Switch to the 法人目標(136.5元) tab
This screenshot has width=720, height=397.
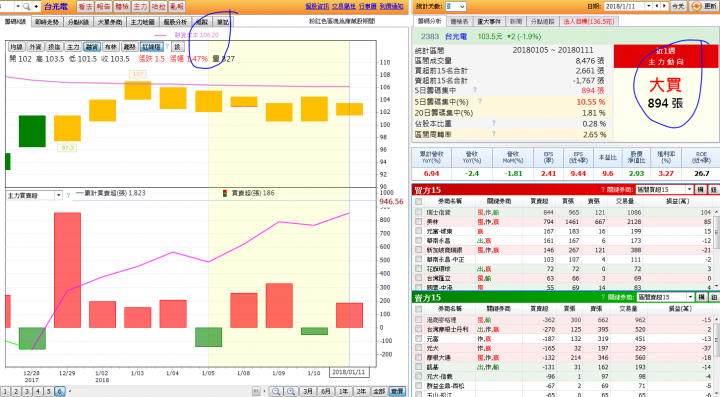(589, 22)
